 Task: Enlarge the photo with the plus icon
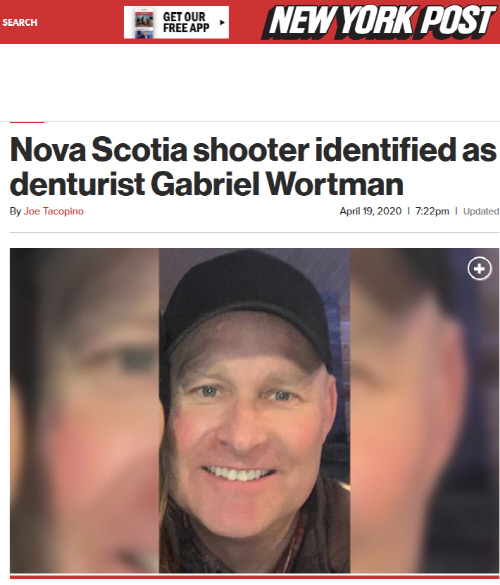pos(479,268)
